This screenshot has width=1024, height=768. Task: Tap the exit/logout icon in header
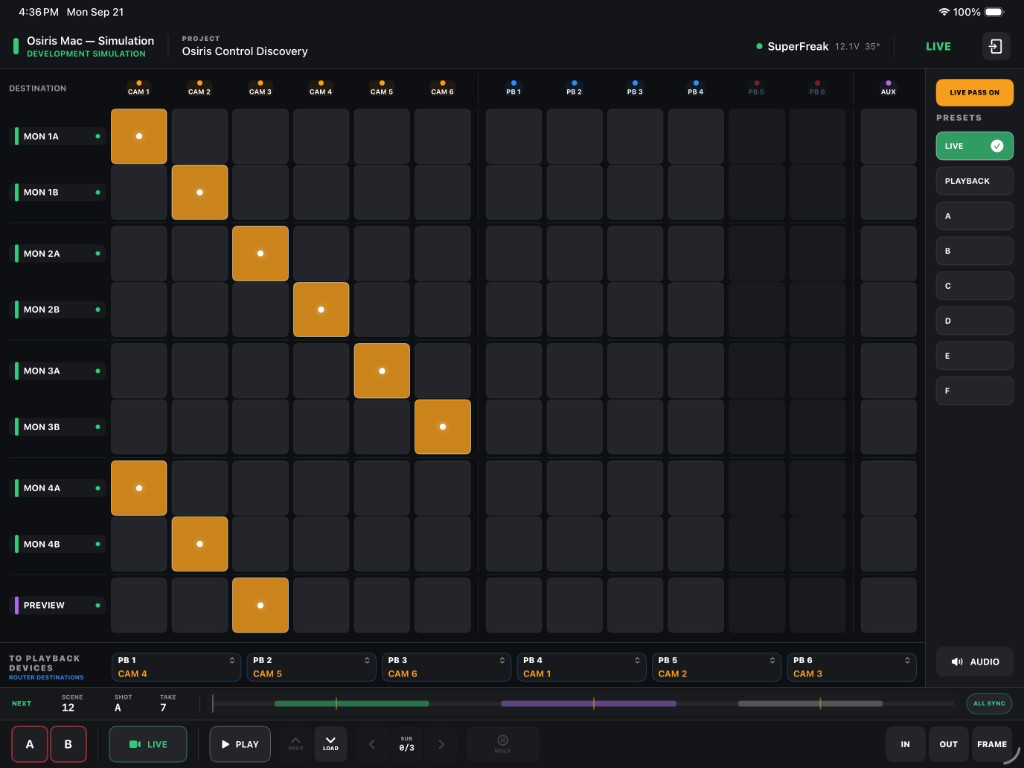[x=995, y=46]
